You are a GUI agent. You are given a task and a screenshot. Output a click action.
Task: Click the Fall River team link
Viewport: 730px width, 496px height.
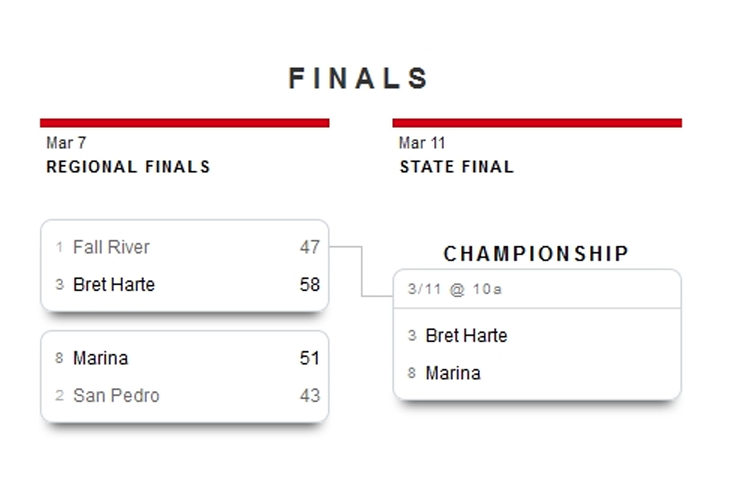coord(111,247)
